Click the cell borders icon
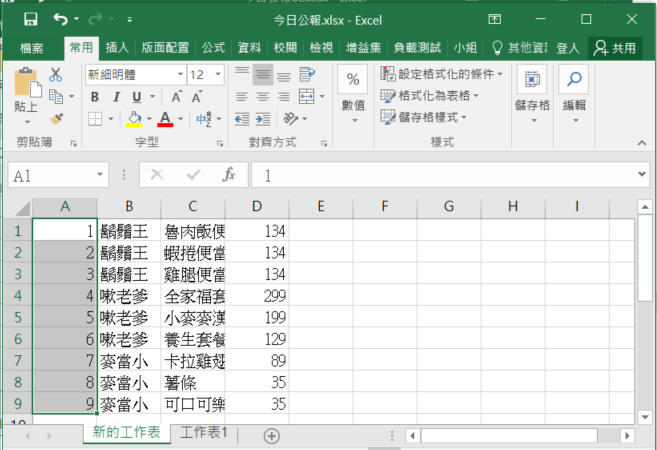The width and height of the screenshot is (657, 450). pyautogui.click(x=95, y=119)
